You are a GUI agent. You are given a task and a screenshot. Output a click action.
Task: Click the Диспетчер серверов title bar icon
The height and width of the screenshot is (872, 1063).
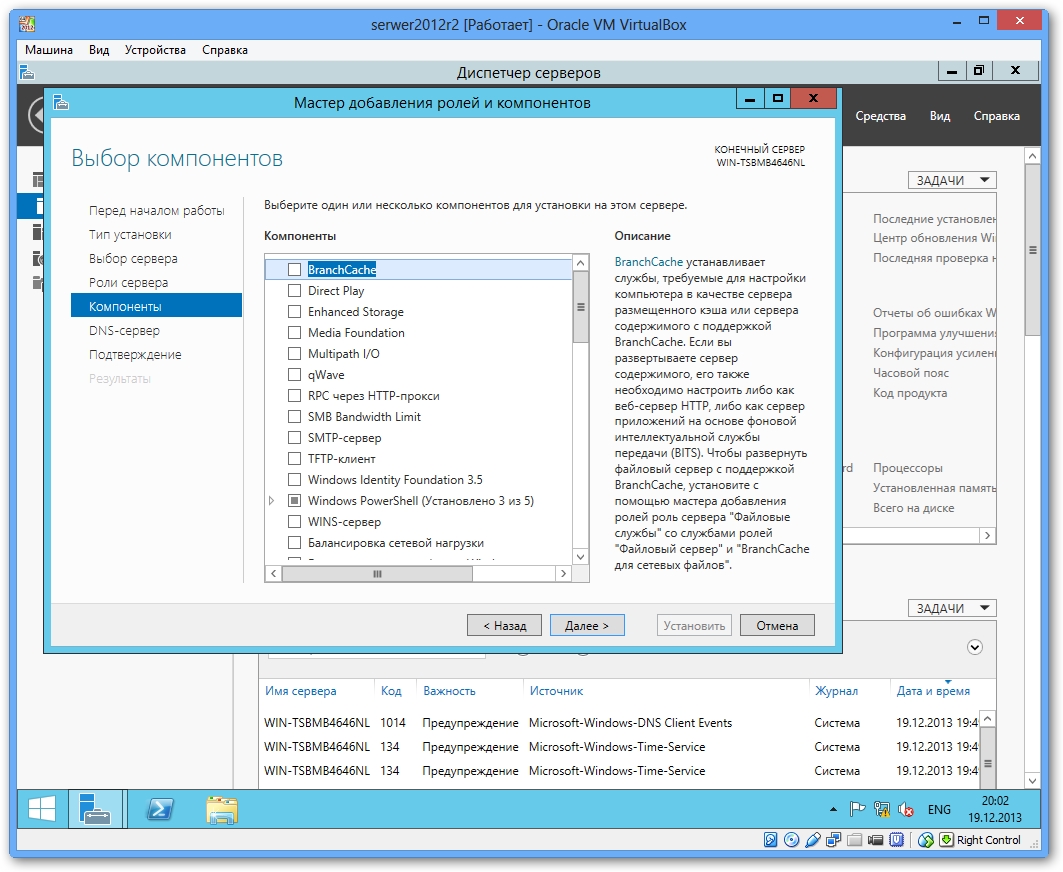27,72
